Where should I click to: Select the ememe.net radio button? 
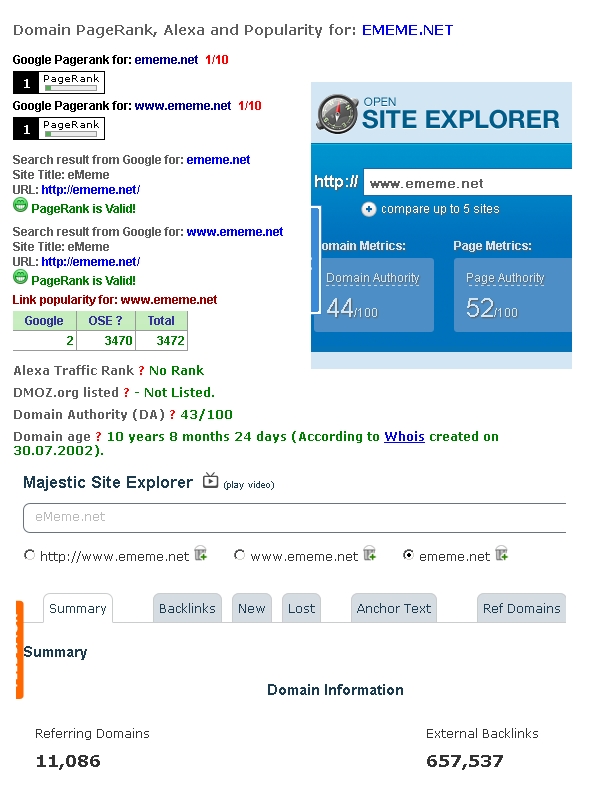coord(408,555)
